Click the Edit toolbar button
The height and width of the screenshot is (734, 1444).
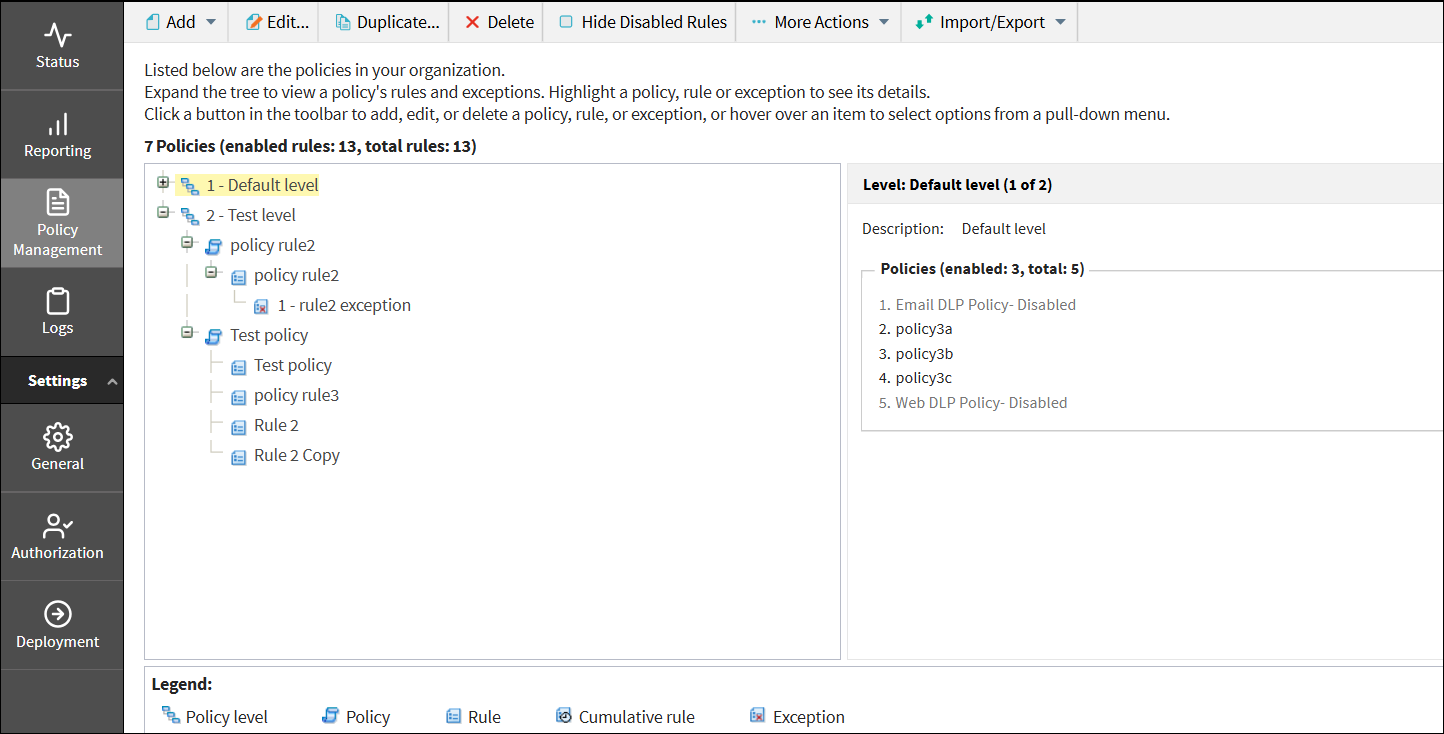(276, 22)
